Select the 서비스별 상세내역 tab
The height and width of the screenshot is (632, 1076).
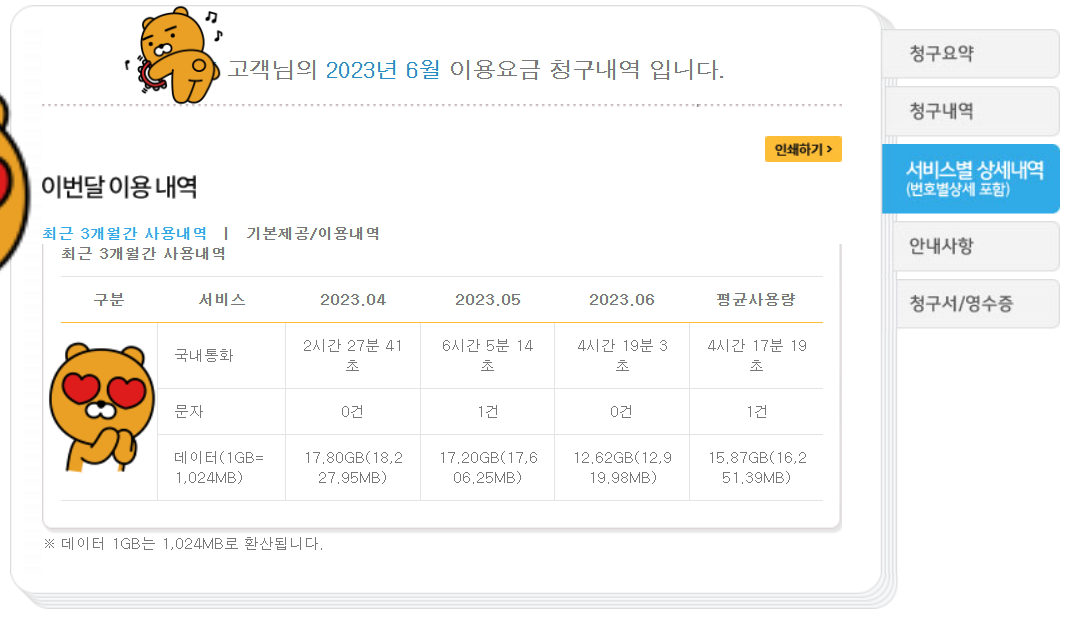pyautogui.click(x=972, y=178)
